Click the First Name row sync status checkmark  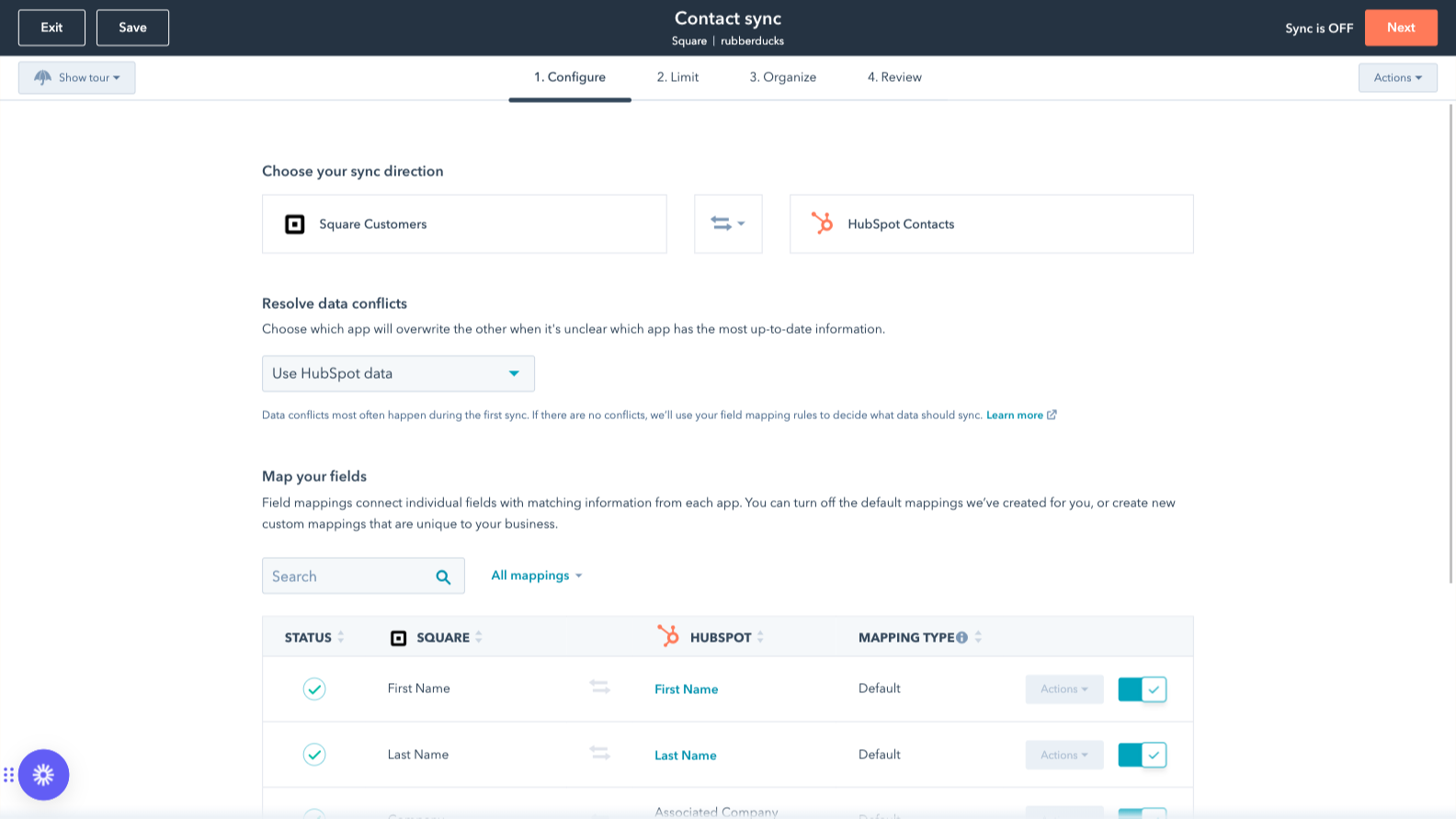pos(314,689)
